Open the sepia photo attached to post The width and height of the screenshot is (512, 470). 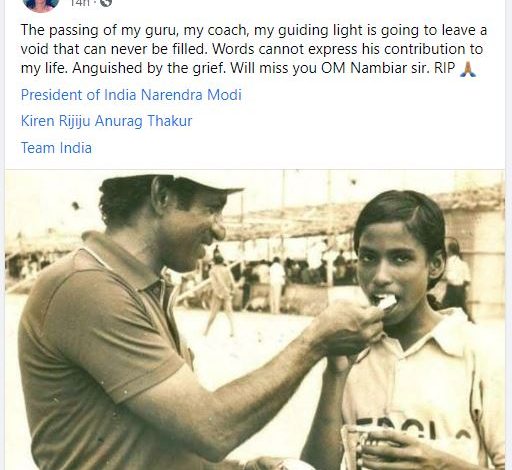[x=255, y=319]
